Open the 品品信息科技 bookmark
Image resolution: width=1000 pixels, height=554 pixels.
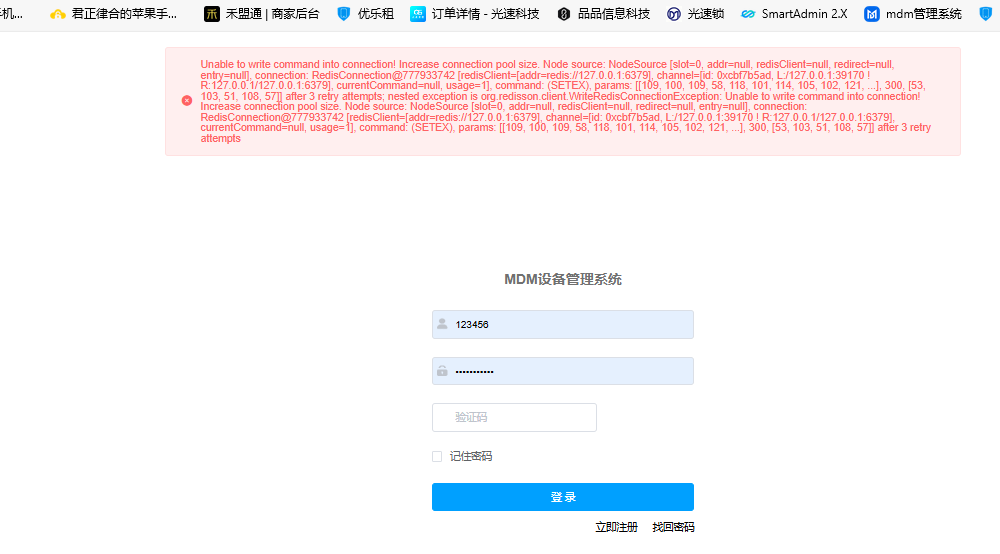pyautogui.click(x=603, y=14)
